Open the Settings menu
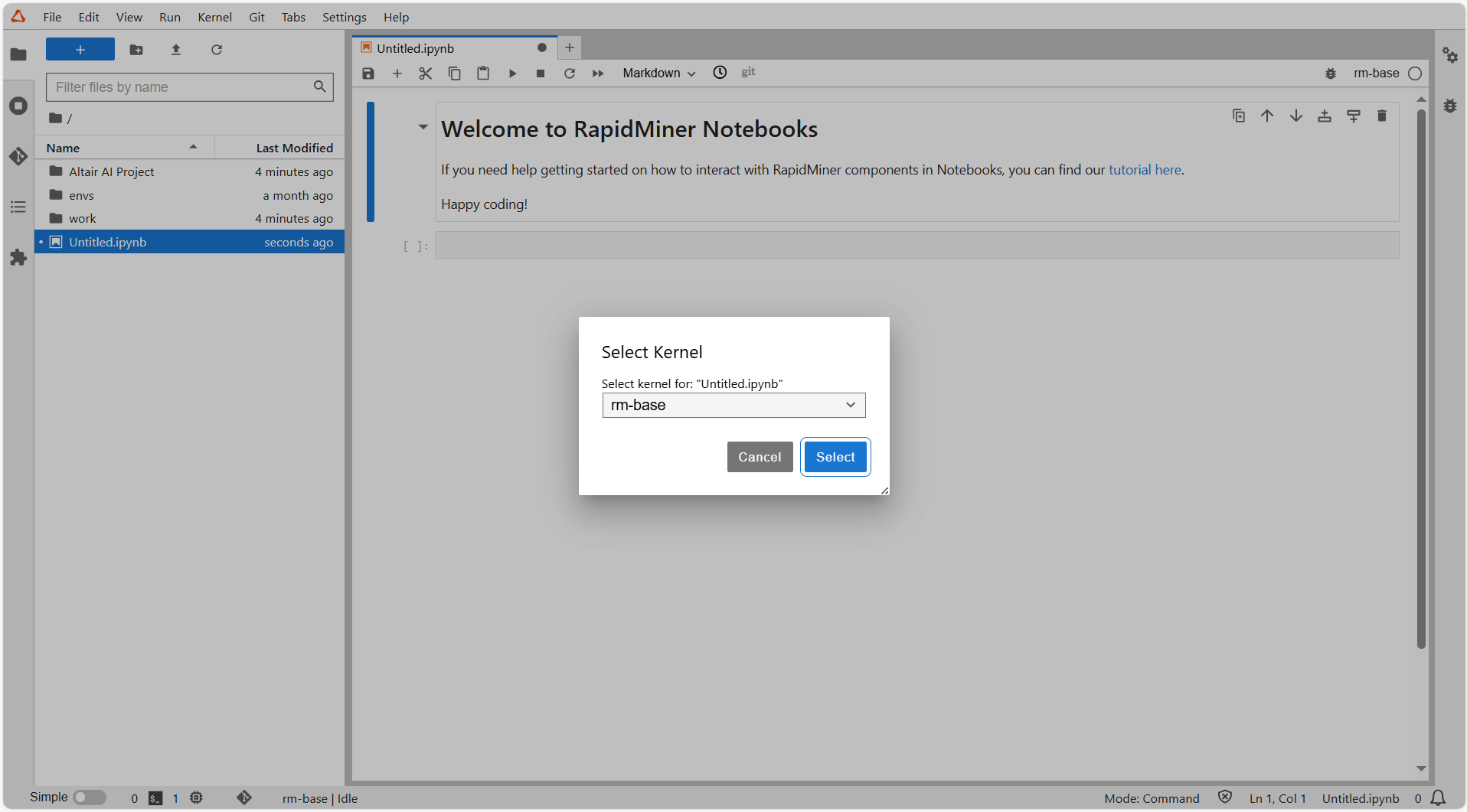Image resolution: width=1467 pixels, height=812 pixels. [x=344, y=17]
